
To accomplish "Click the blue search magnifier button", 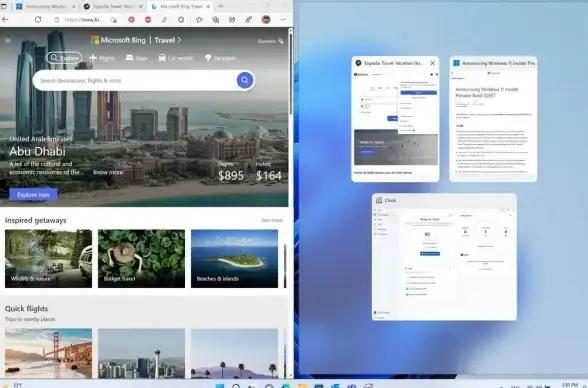I will pos(245,80).
